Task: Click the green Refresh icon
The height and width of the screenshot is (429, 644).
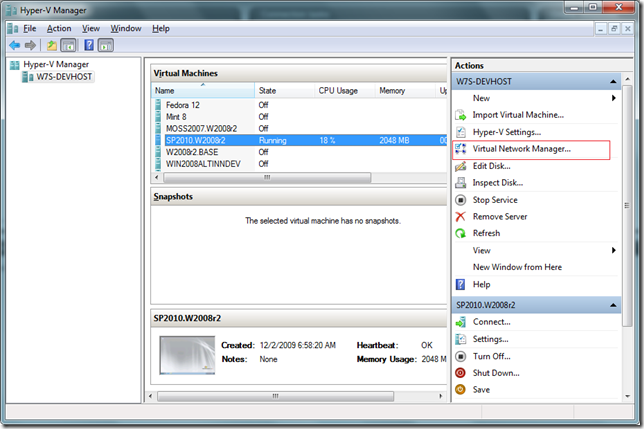Action: point(461,233)
